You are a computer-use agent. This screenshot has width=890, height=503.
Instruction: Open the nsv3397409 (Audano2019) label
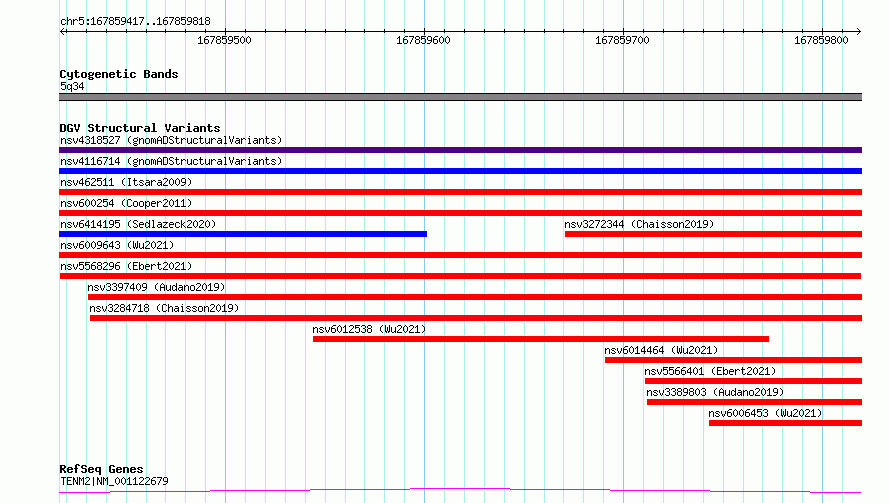(x=156, y=287)
